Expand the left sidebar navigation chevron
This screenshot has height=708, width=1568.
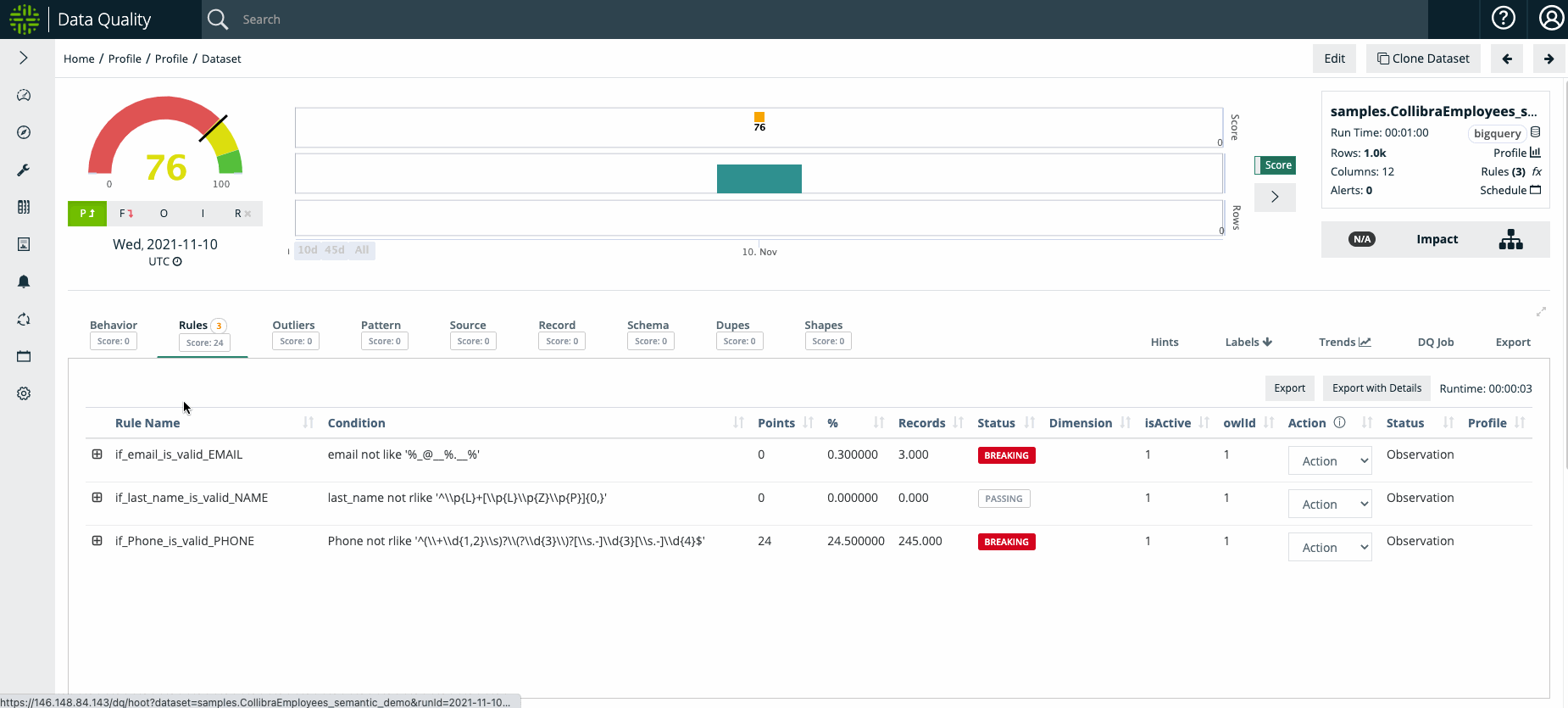point(24,58)
